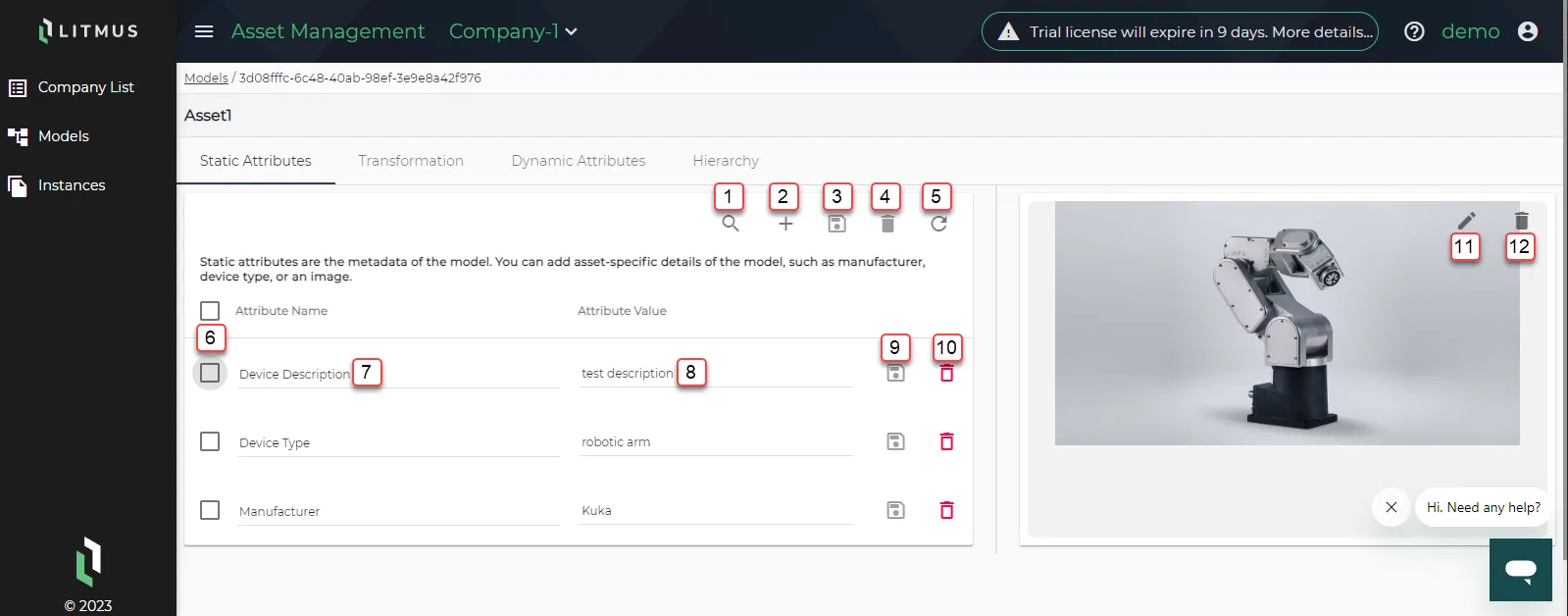The width and height of the screenshot is (1568, 616).
Task: Edit the 'robotic arm' value field
Action: (x=717, y=441)
